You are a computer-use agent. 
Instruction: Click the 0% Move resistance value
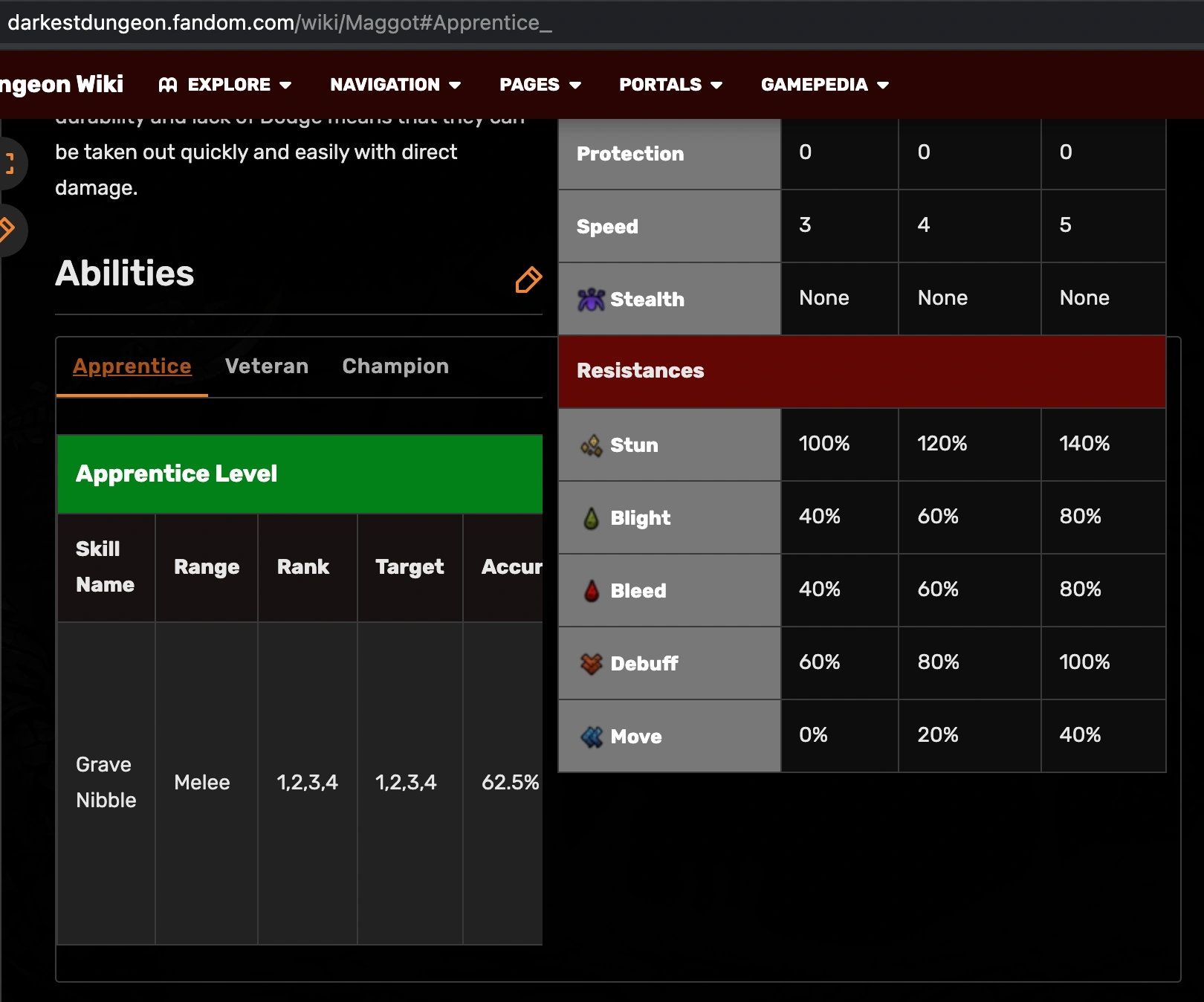814,735
